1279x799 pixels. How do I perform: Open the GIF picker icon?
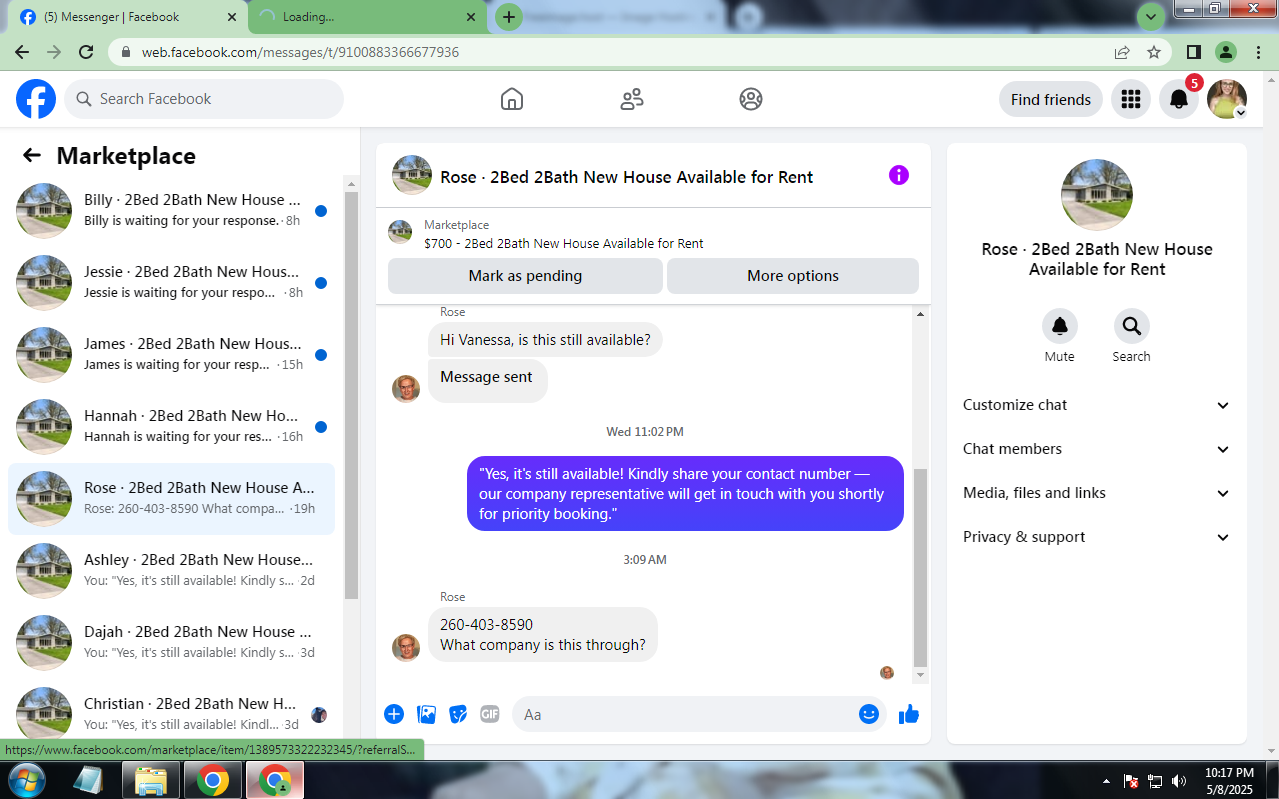[x=489, y=714]
